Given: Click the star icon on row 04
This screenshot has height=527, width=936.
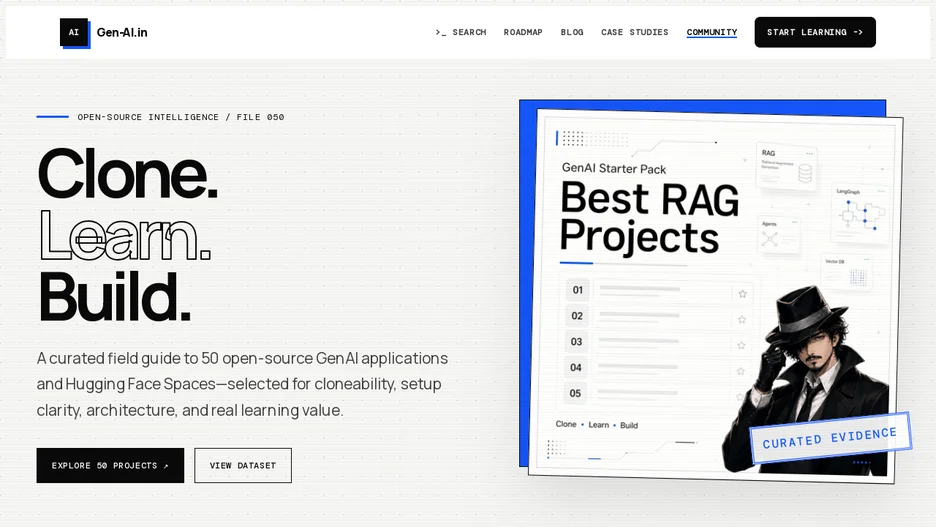Looking at the screenshot, I should (741, 371).
